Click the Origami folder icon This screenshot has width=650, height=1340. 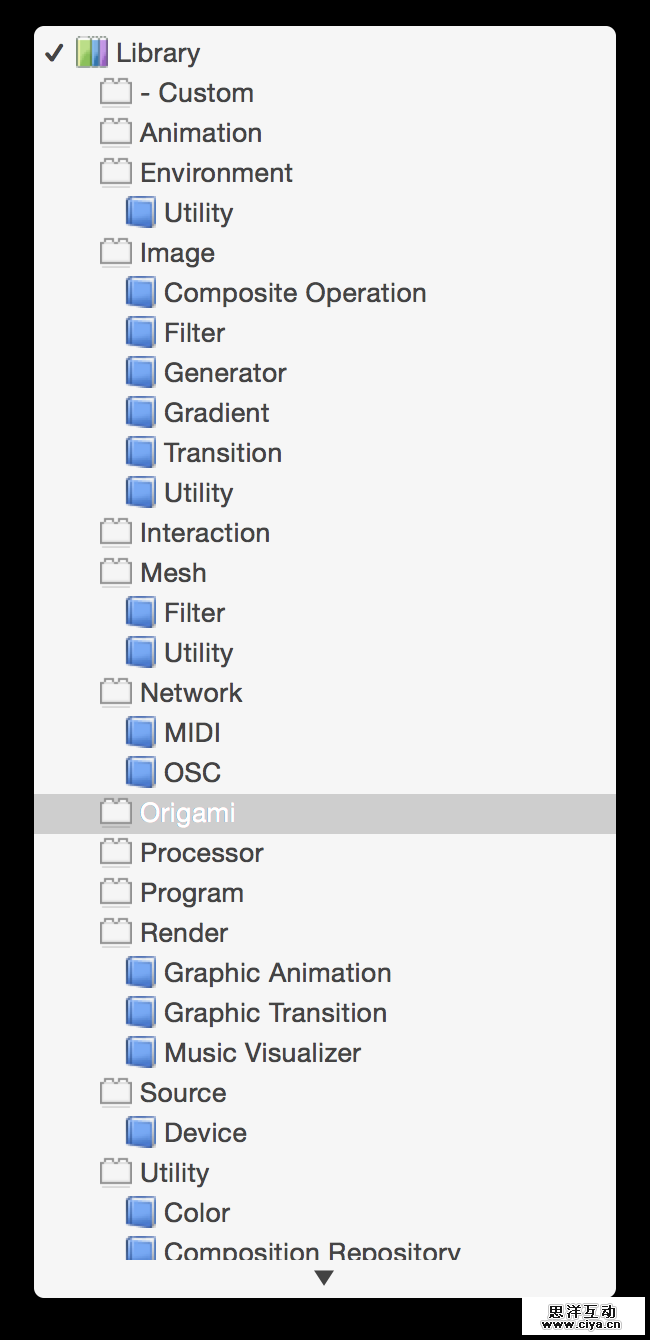(116, 813)
